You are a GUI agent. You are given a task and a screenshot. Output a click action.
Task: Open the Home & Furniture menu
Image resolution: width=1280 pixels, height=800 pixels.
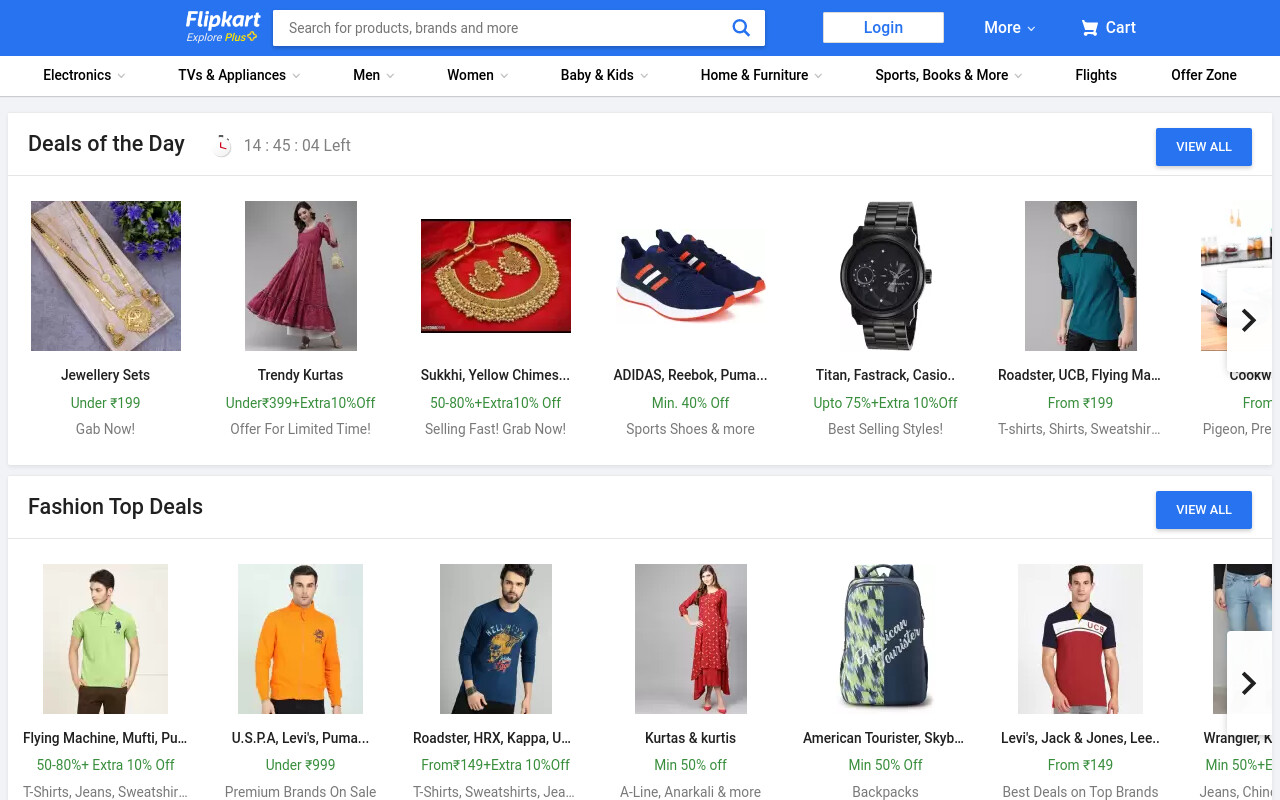pos(761,75)
